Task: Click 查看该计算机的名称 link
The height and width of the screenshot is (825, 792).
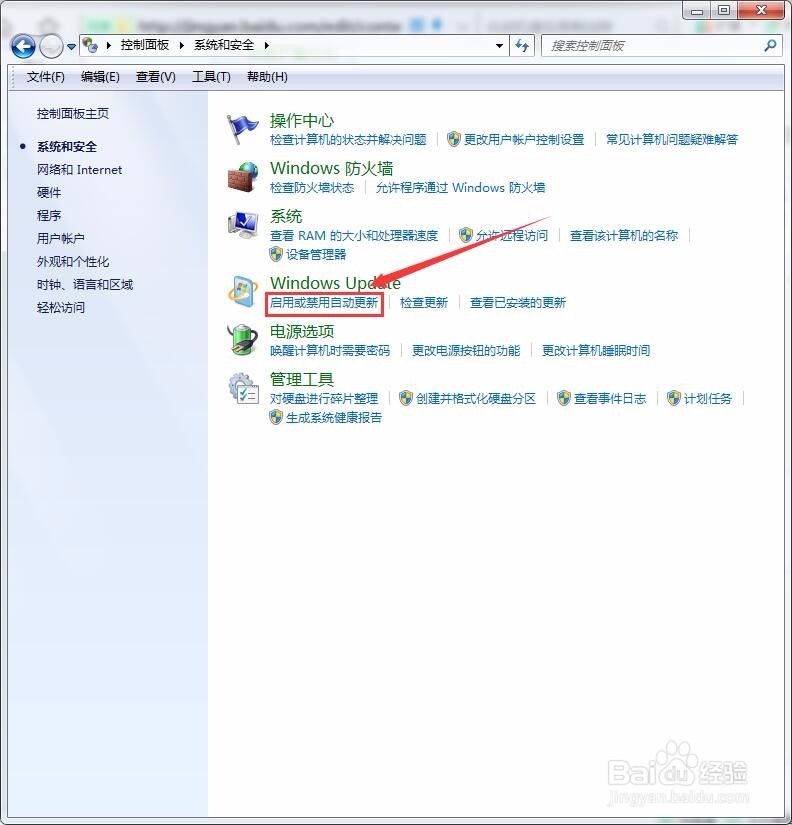Action: (x=624, y=235)
